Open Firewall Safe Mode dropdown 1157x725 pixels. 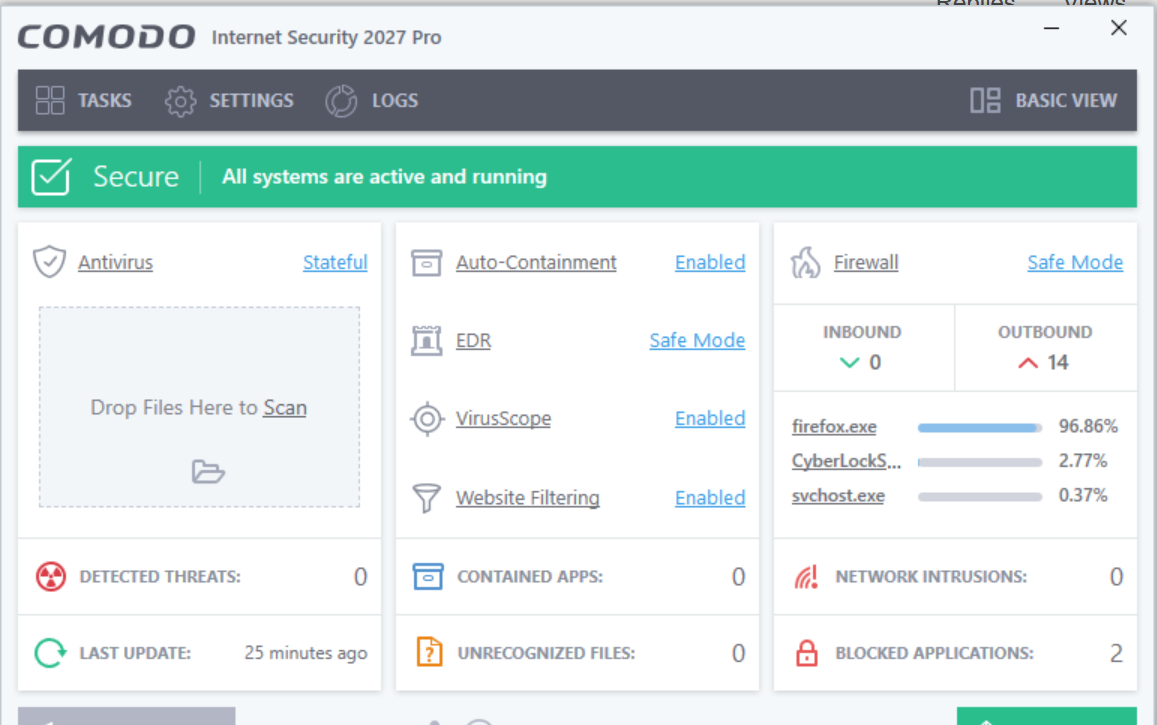[1075, 263]
